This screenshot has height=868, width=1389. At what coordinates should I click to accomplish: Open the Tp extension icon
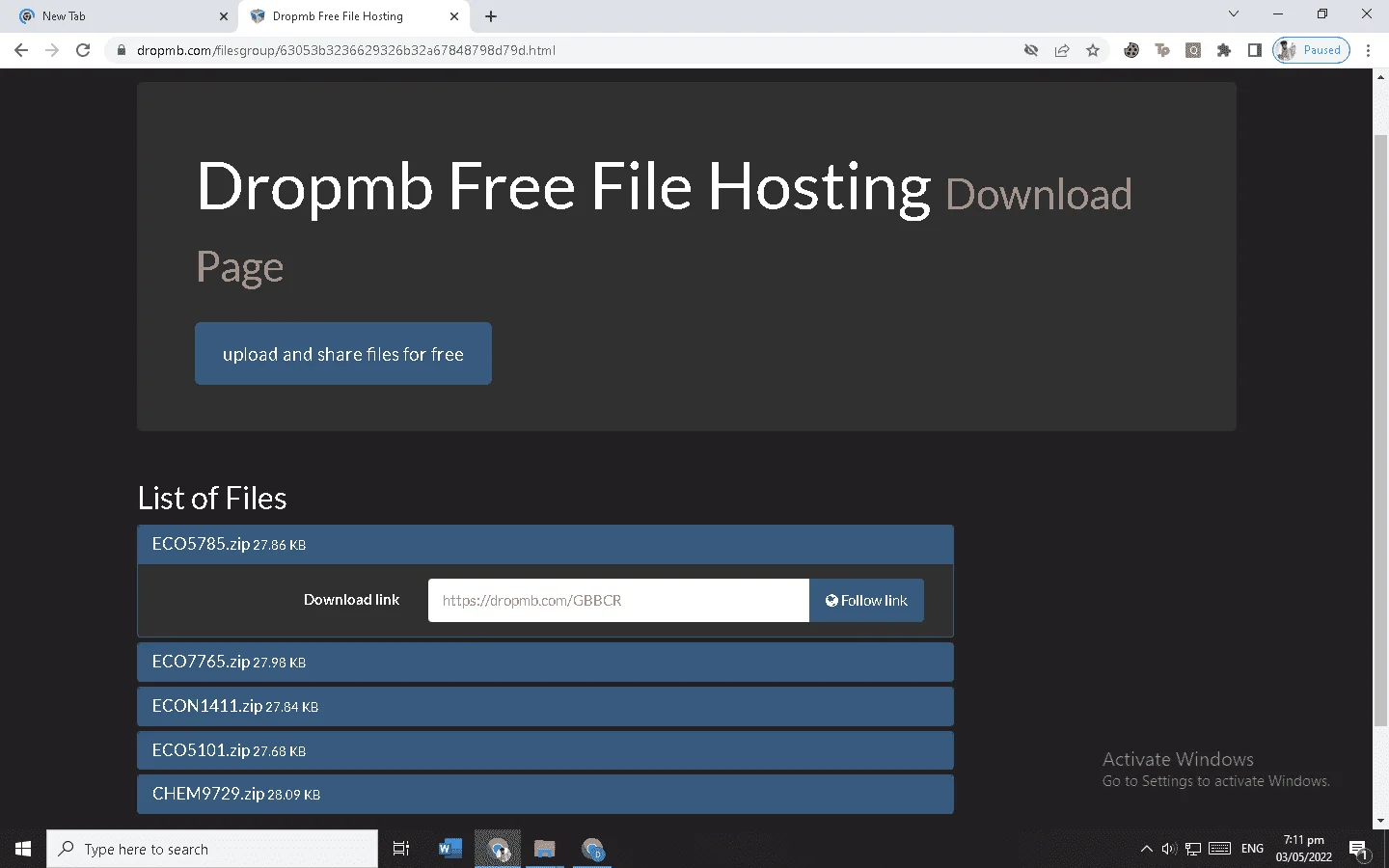[1162, 50]
